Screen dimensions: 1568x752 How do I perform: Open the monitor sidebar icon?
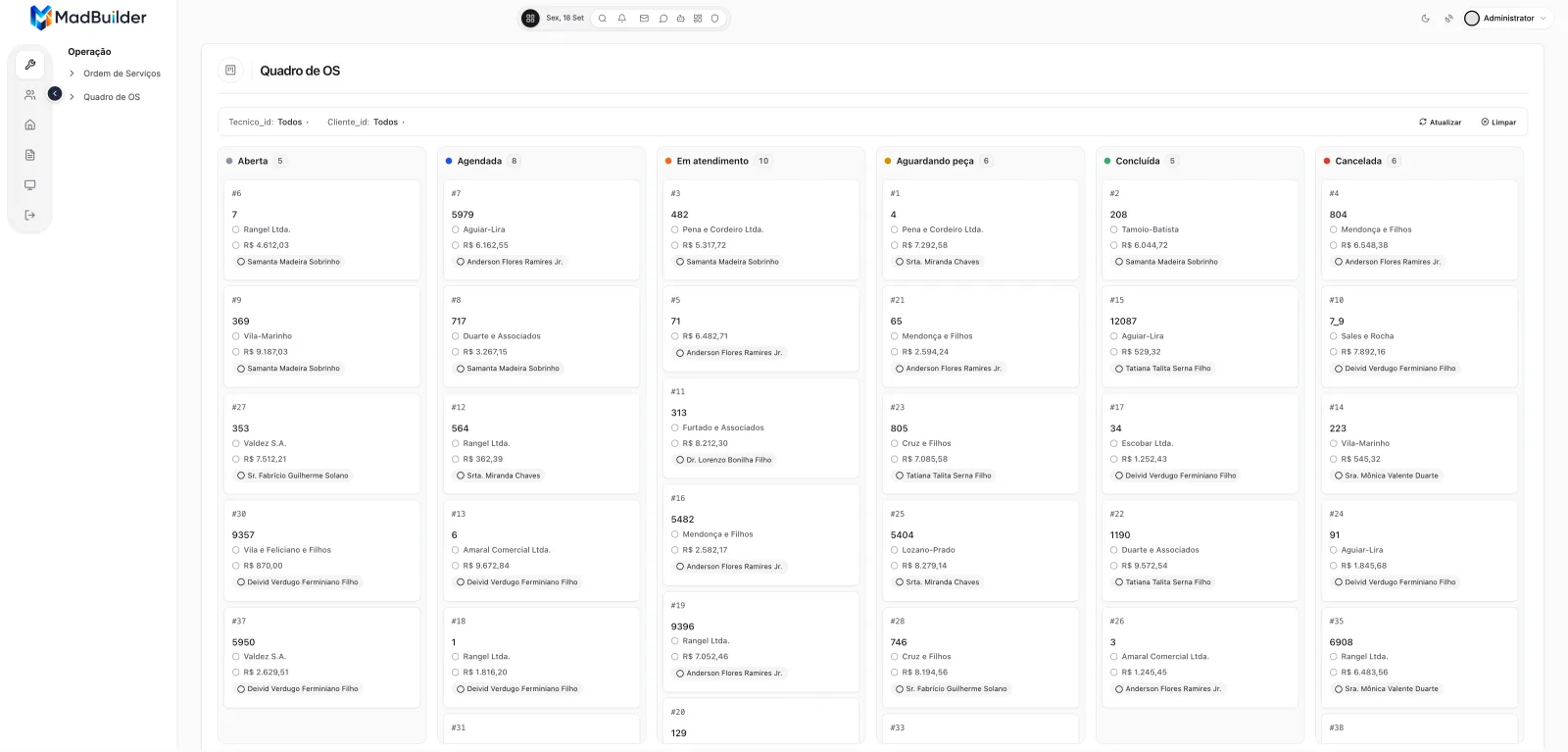tap(30, 184)
